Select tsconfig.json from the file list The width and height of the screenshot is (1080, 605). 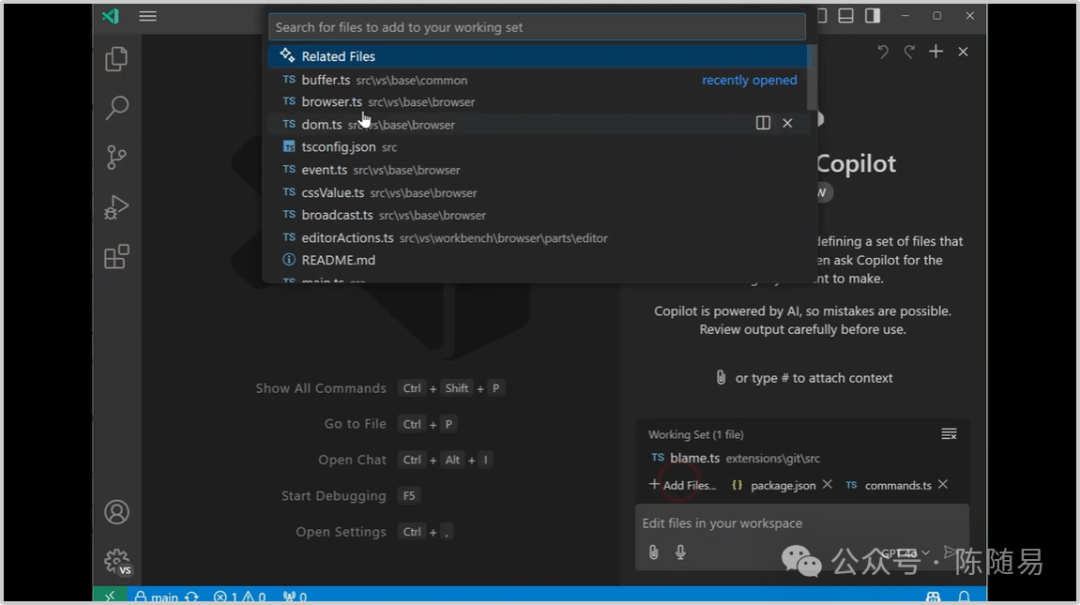pos(537,147)
